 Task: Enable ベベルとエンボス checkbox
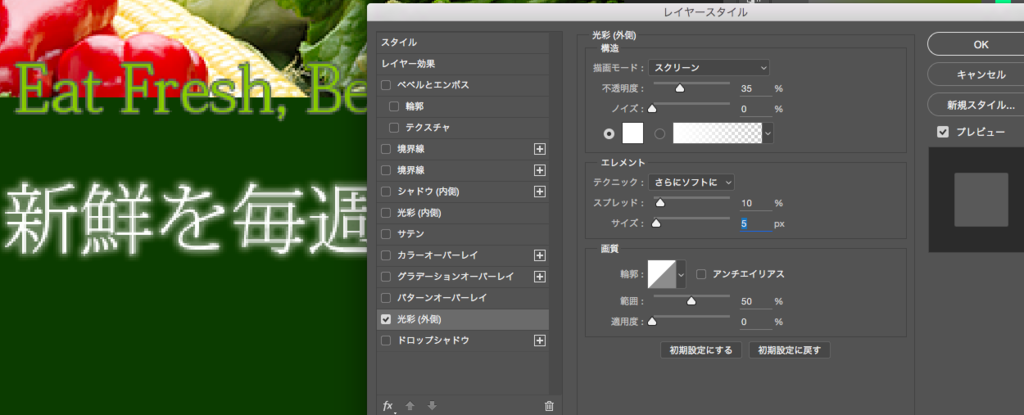(x=386, y=86)
